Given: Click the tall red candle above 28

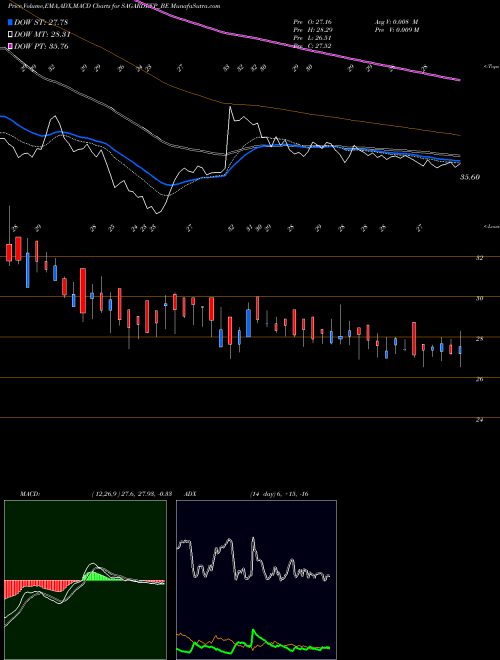Looking at the screenshot, I should coord(414,339).
